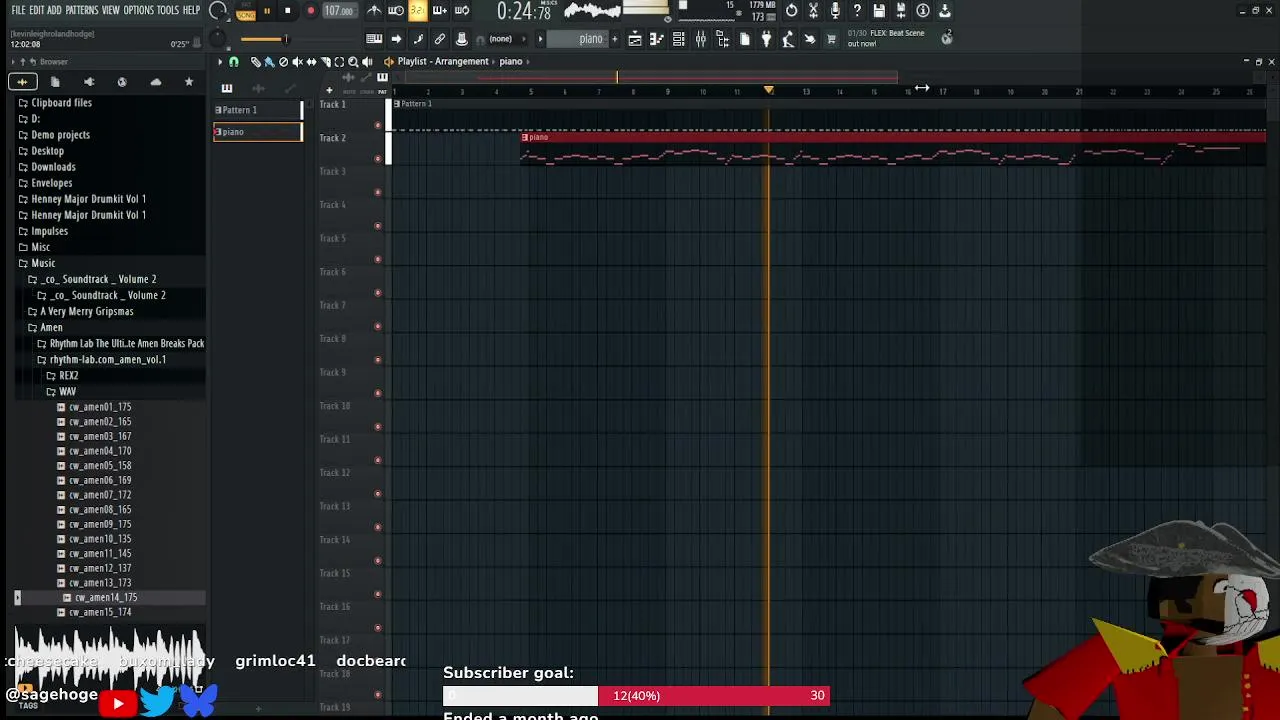The image size is (1280, 720).
Task: Click the piano clip on Track 2
Action: click(x=893, y=147)
